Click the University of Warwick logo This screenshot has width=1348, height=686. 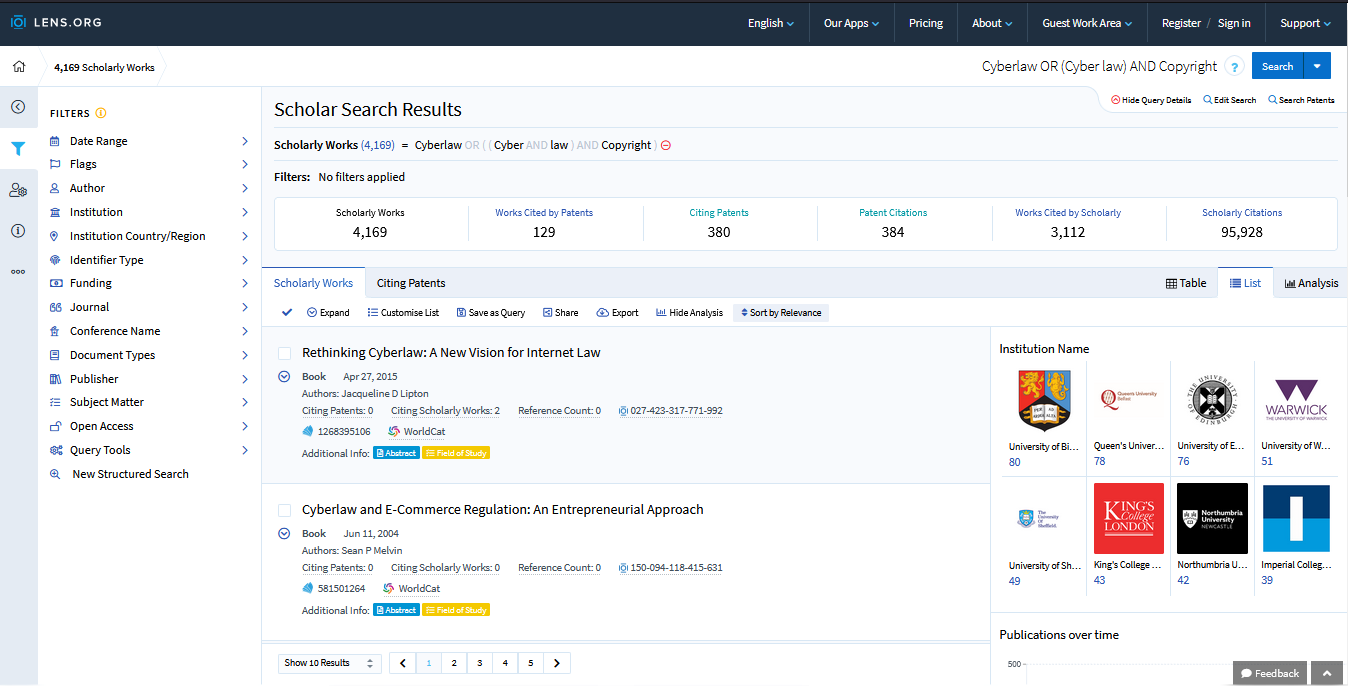click(1296, 400)
